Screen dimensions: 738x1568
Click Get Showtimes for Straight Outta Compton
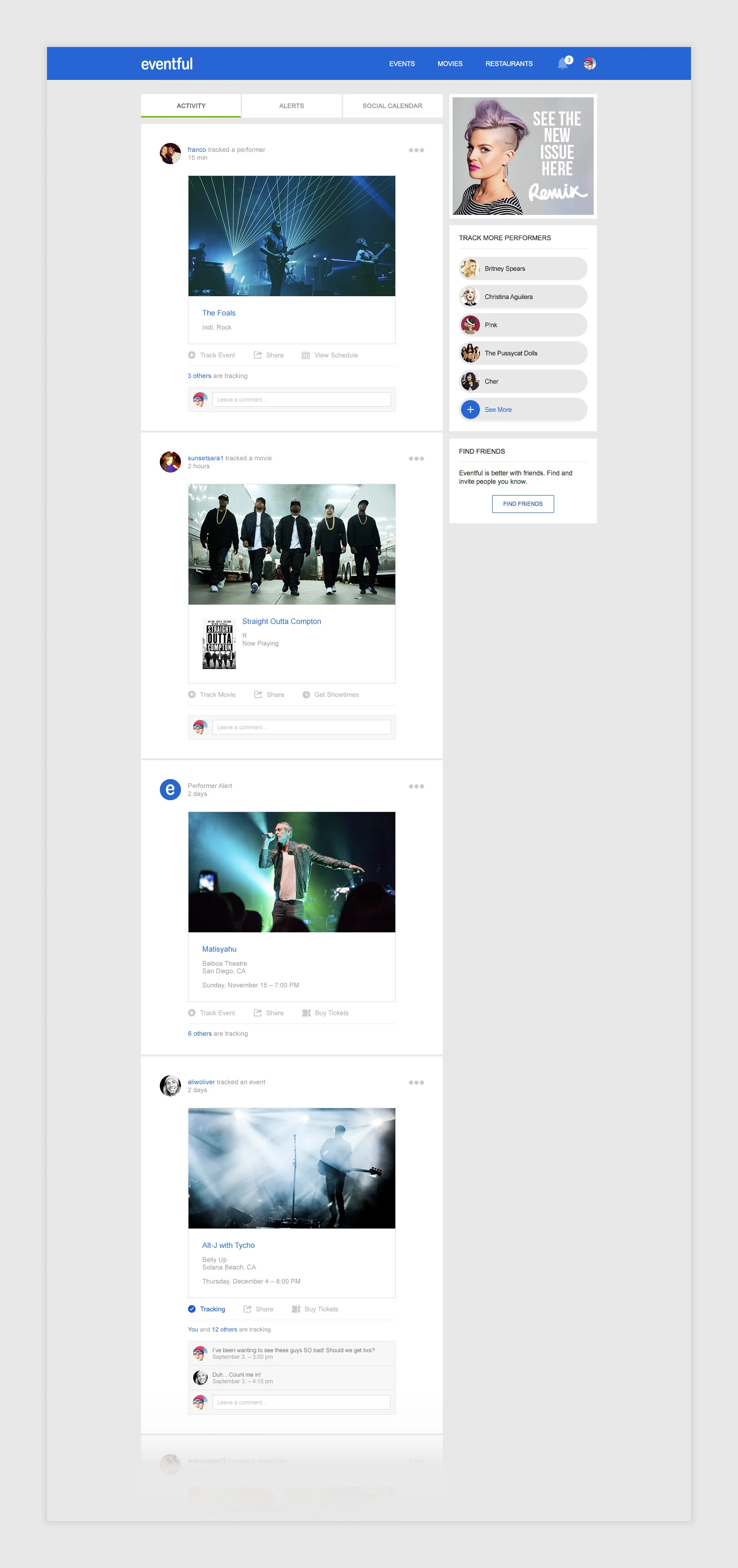[x=330, y=695]
